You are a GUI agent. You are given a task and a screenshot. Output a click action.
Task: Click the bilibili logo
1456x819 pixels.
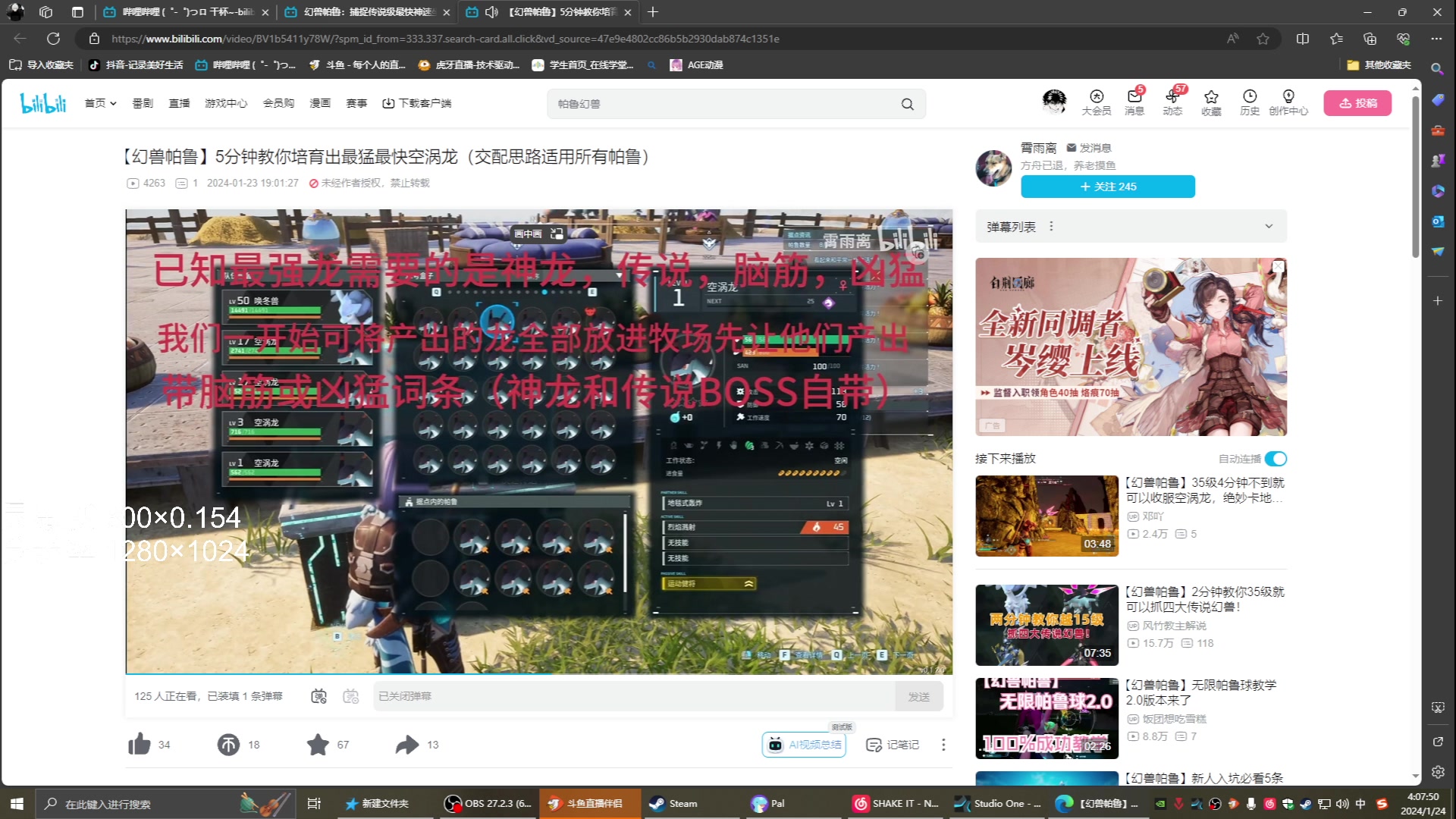click(43, 103)
